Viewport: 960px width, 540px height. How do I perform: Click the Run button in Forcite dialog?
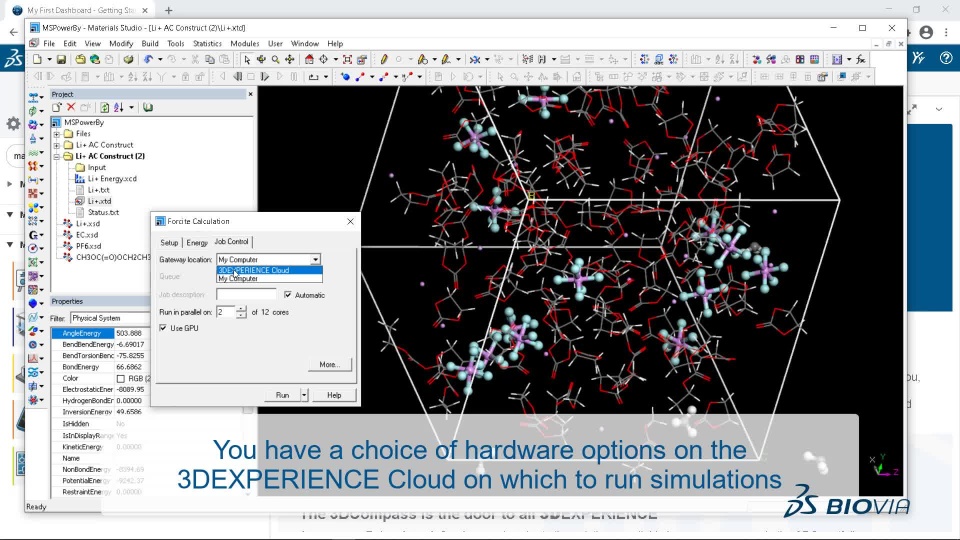[282, 396]
